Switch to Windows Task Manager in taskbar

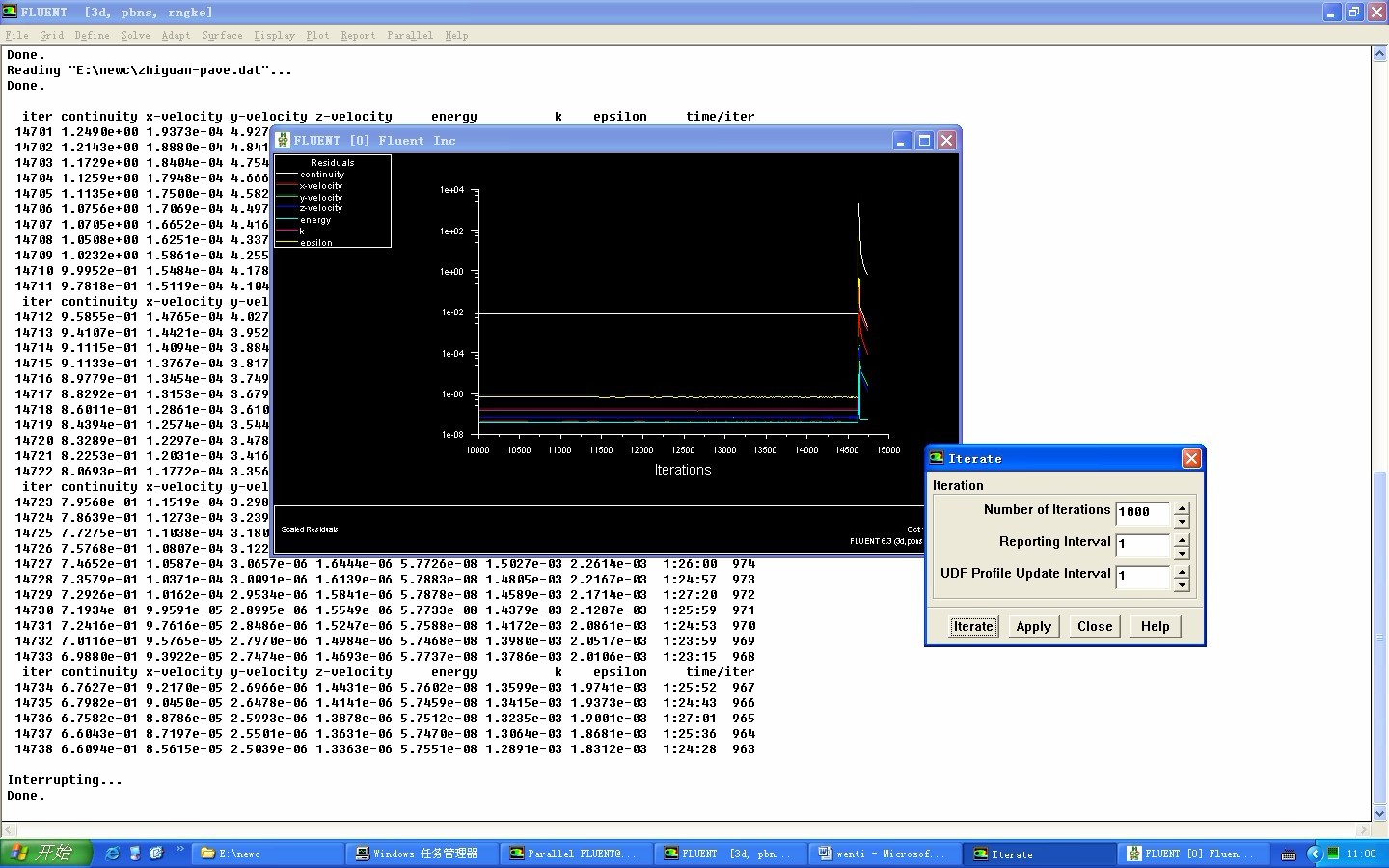point(424,854)
